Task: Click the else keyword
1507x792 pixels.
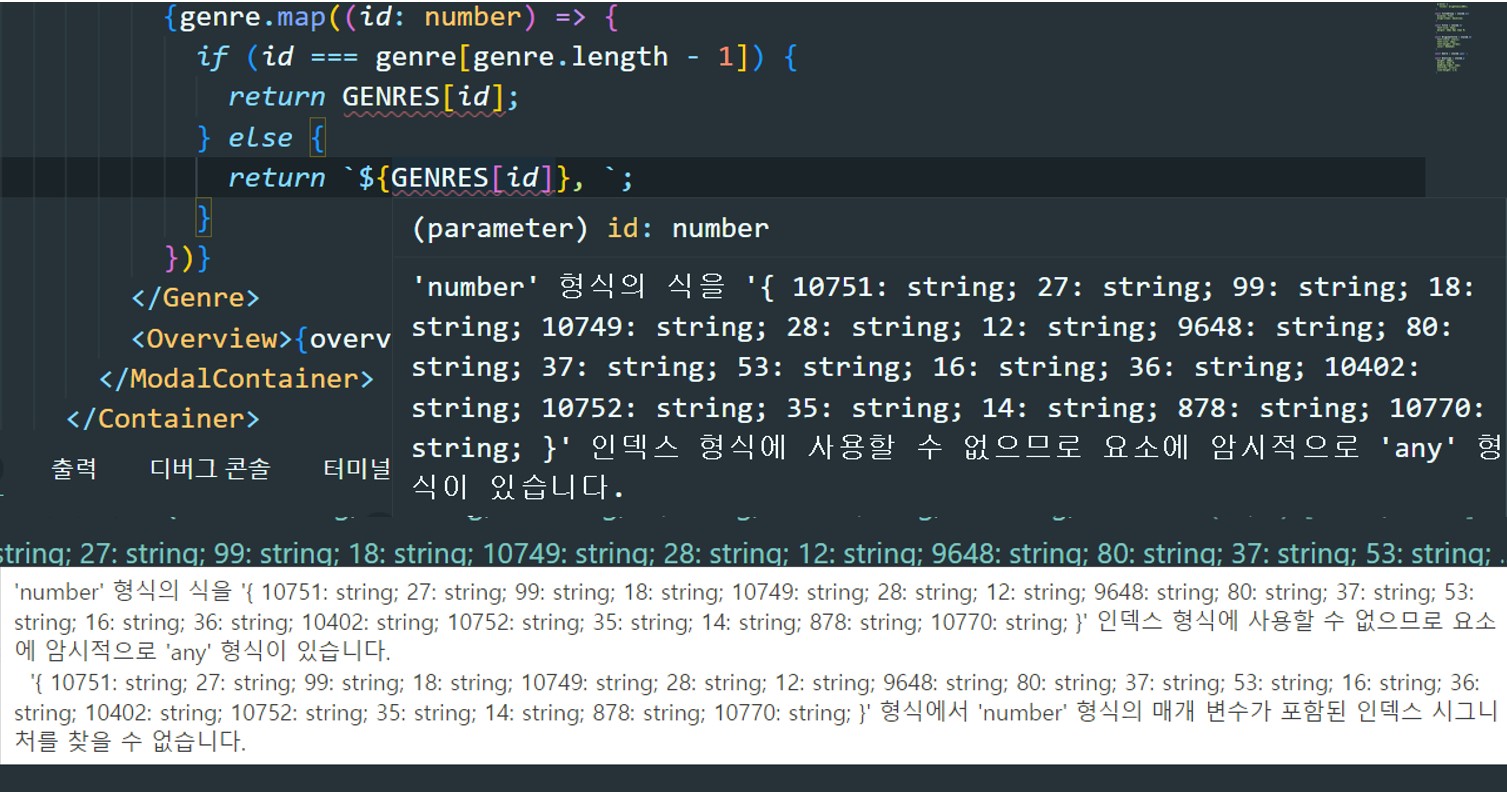Action: pos(260,138)
